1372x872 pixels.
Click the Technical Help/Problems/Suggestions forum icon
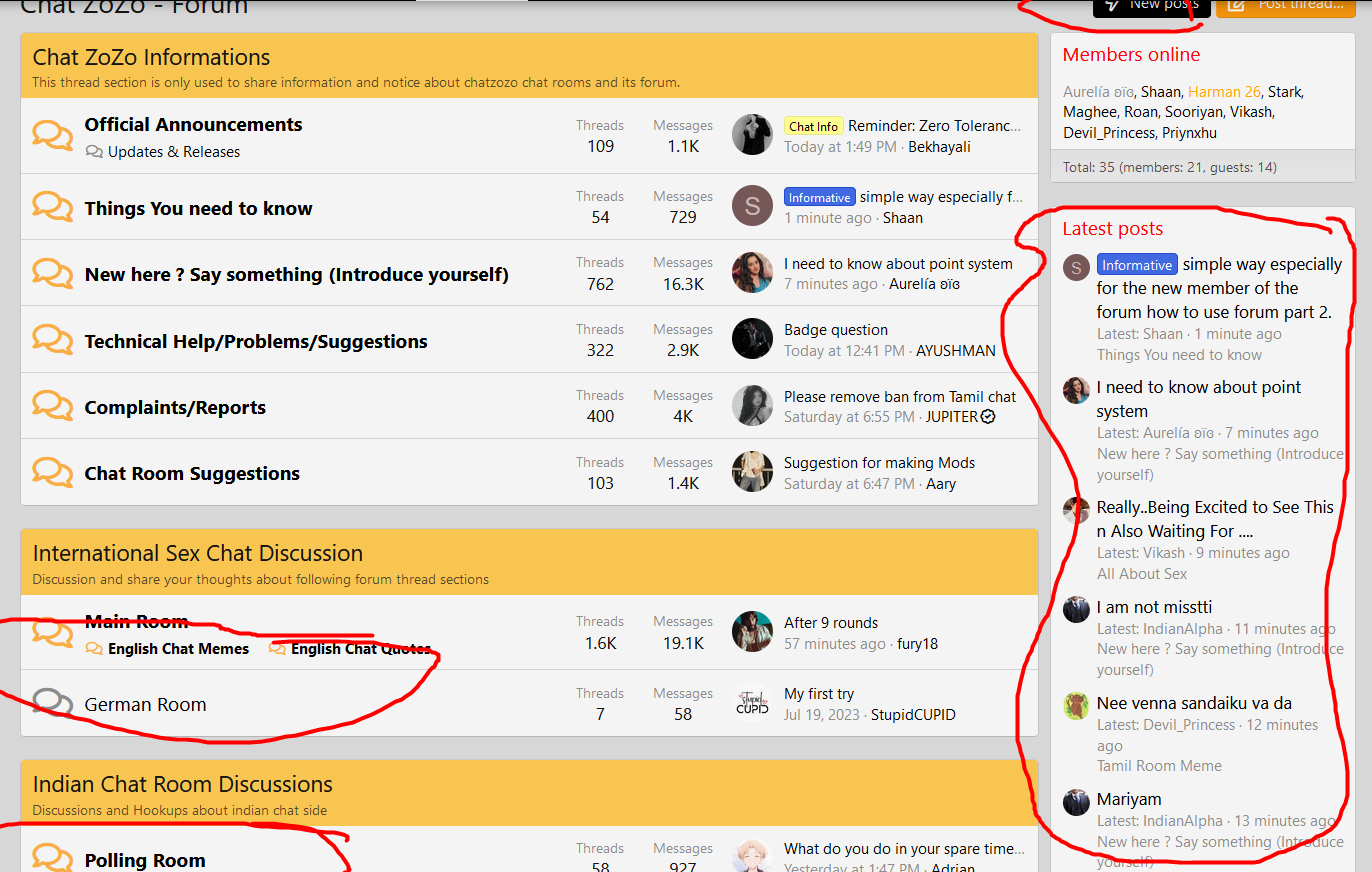pos(52,340)
